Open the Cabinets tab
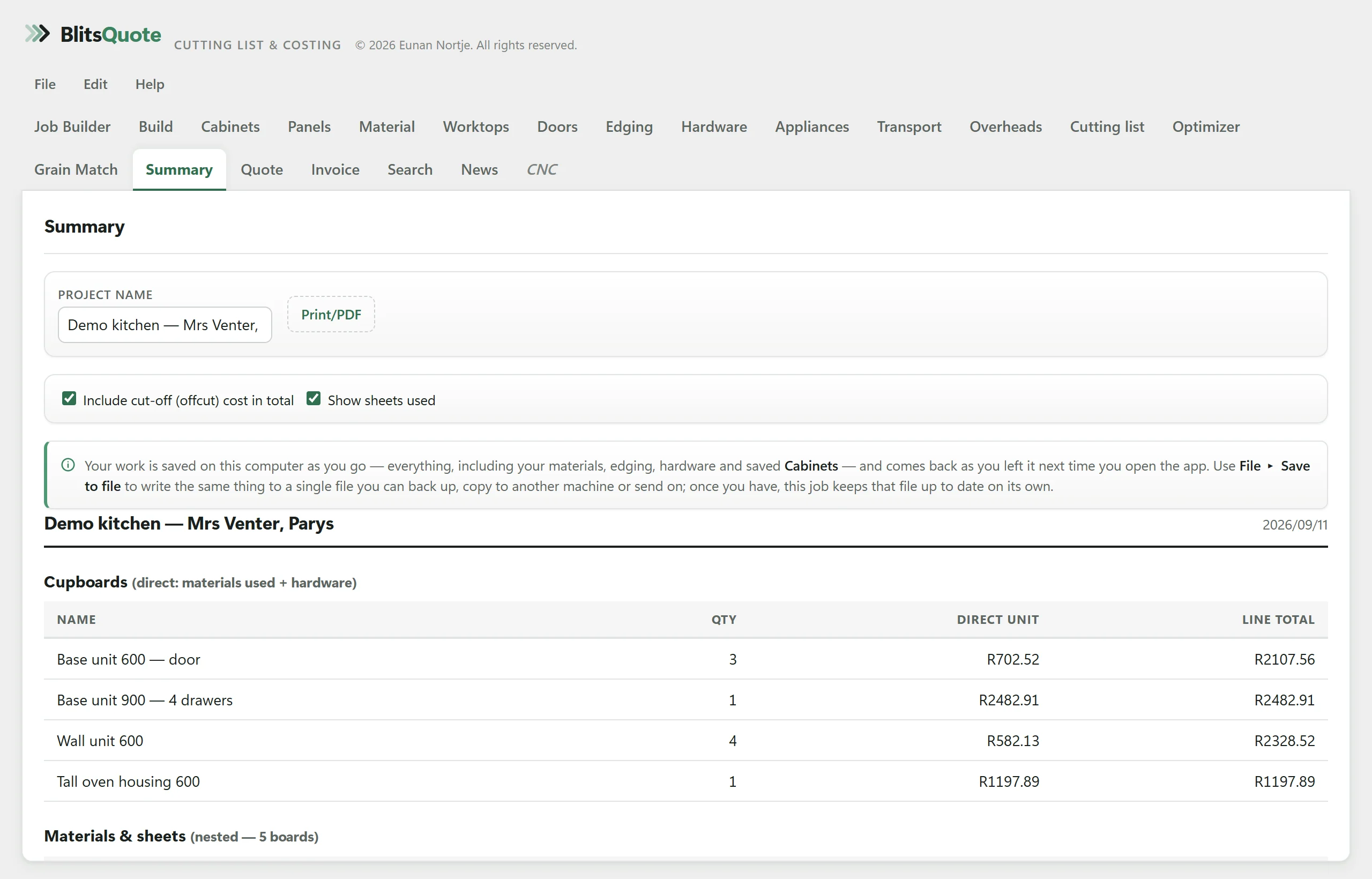This screenshot has width=1372, height=879. click(x=230, y=126)
